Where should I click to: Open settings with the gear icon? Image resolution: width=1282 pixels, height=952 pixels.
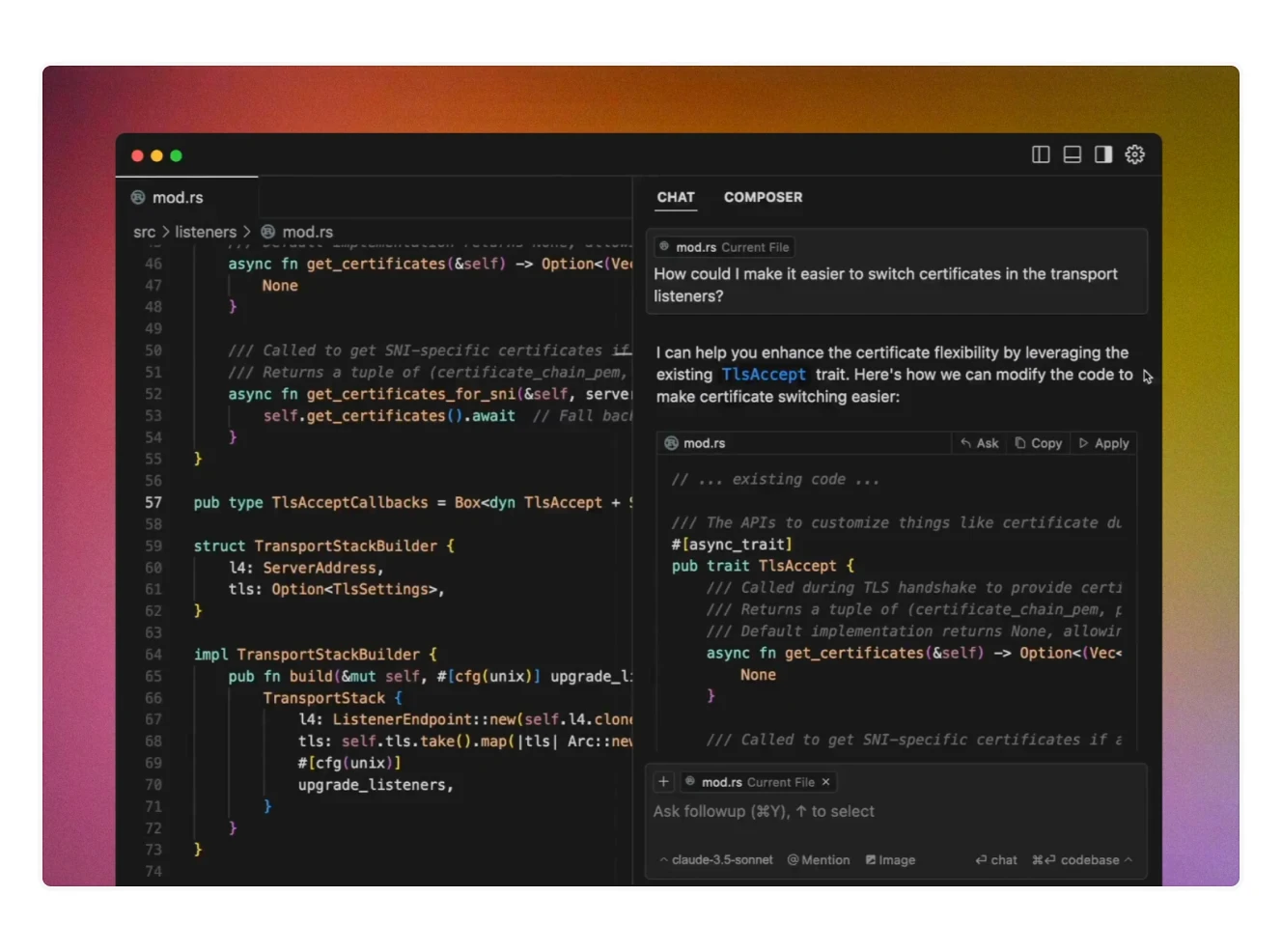point(1134,154)
